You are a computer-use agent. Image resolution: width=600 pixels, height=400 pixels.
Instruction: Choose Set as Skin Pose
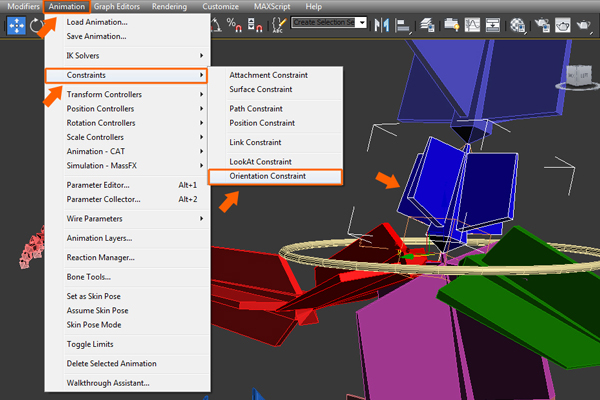(x=127, y=296)
